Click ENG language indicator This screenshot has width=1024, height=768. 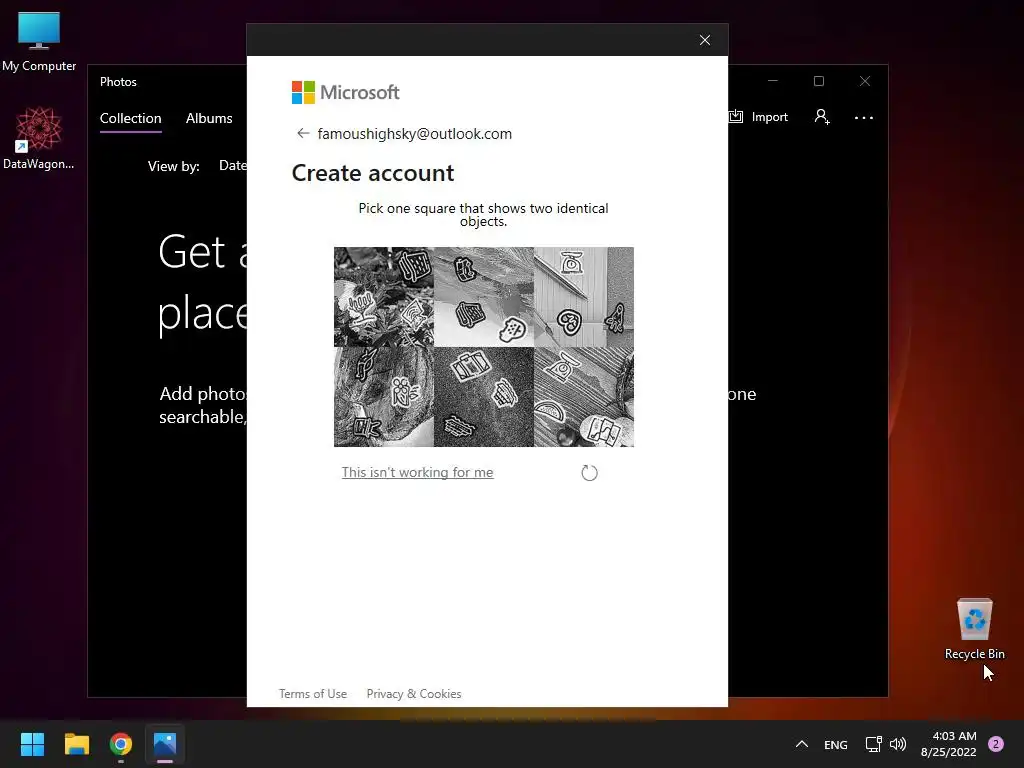point(835,744)
